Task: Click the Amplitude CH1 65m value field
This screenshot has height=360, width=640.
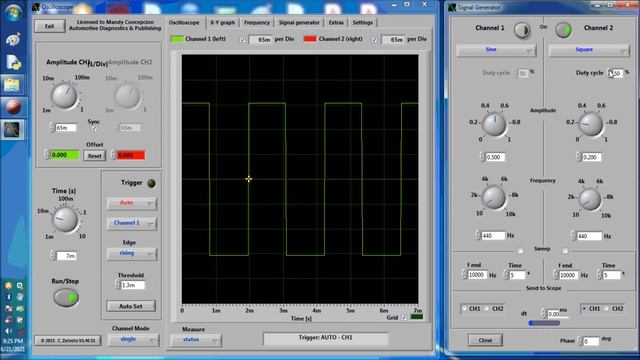Action: click(66, 128)
